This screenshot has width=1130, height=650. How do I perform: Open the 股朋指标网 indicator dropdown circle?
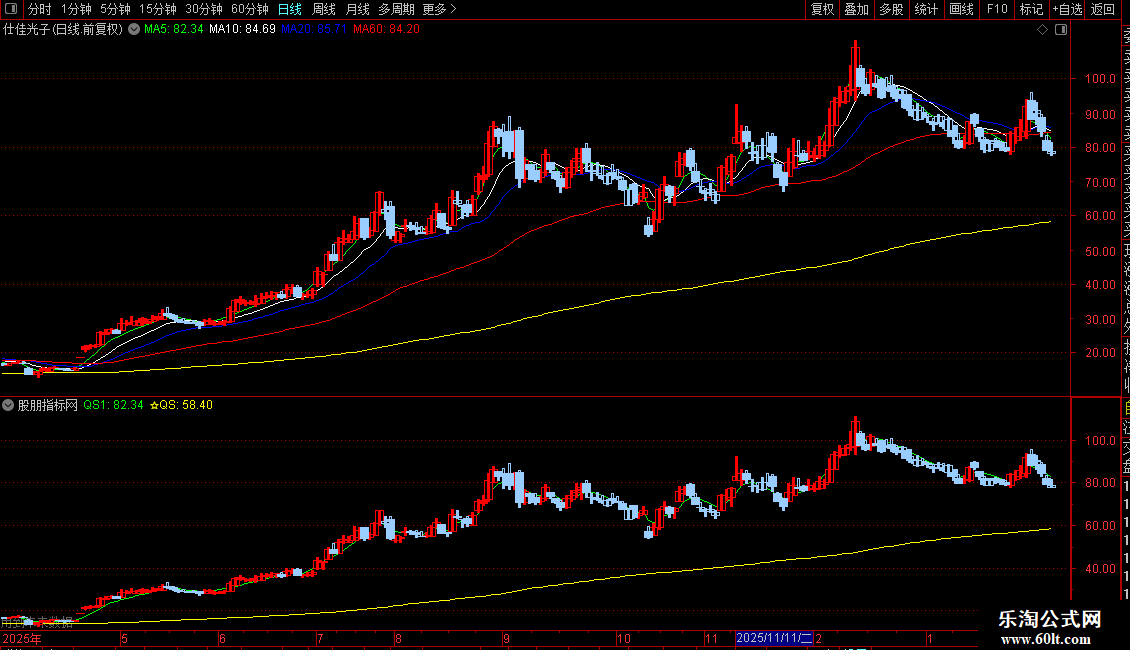pyautogui.click(x=8, y=405)
